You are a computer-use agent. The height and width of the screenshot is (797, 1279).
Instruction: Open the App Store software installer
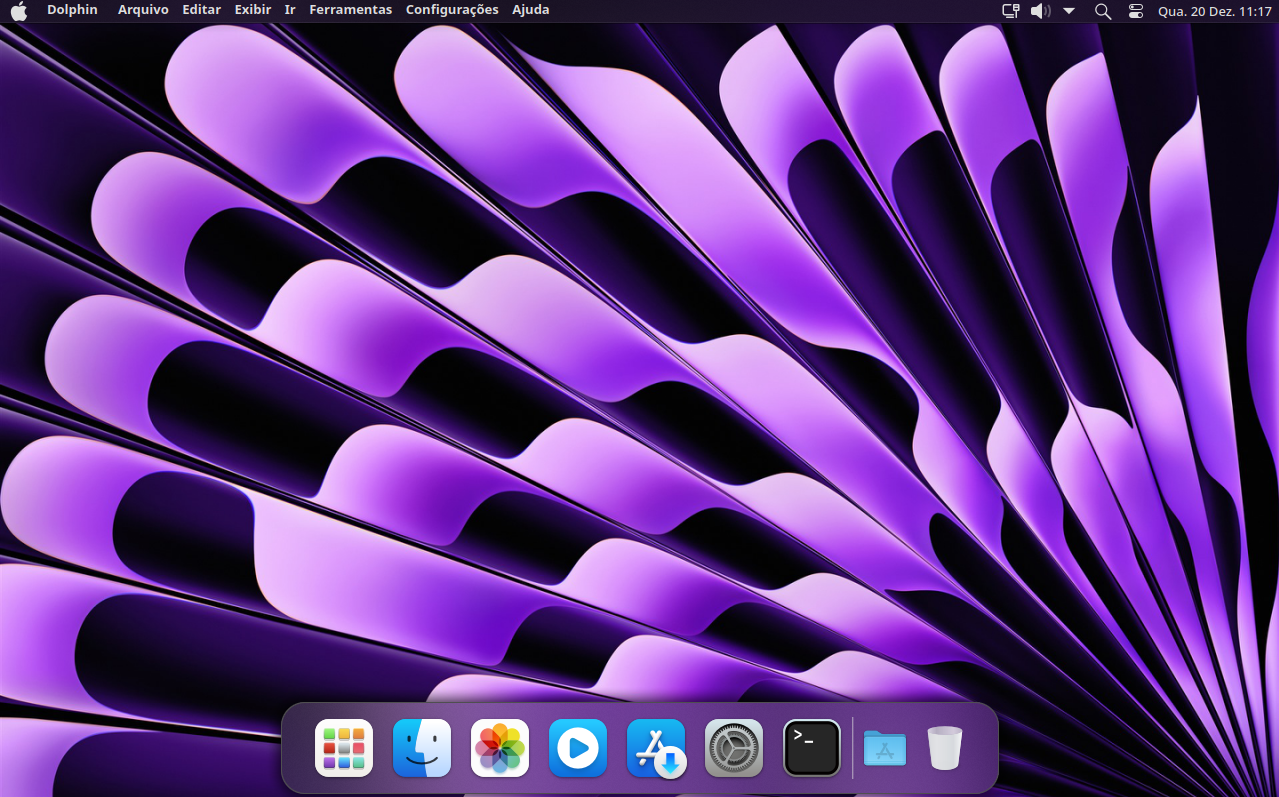(x=656, y=748)
